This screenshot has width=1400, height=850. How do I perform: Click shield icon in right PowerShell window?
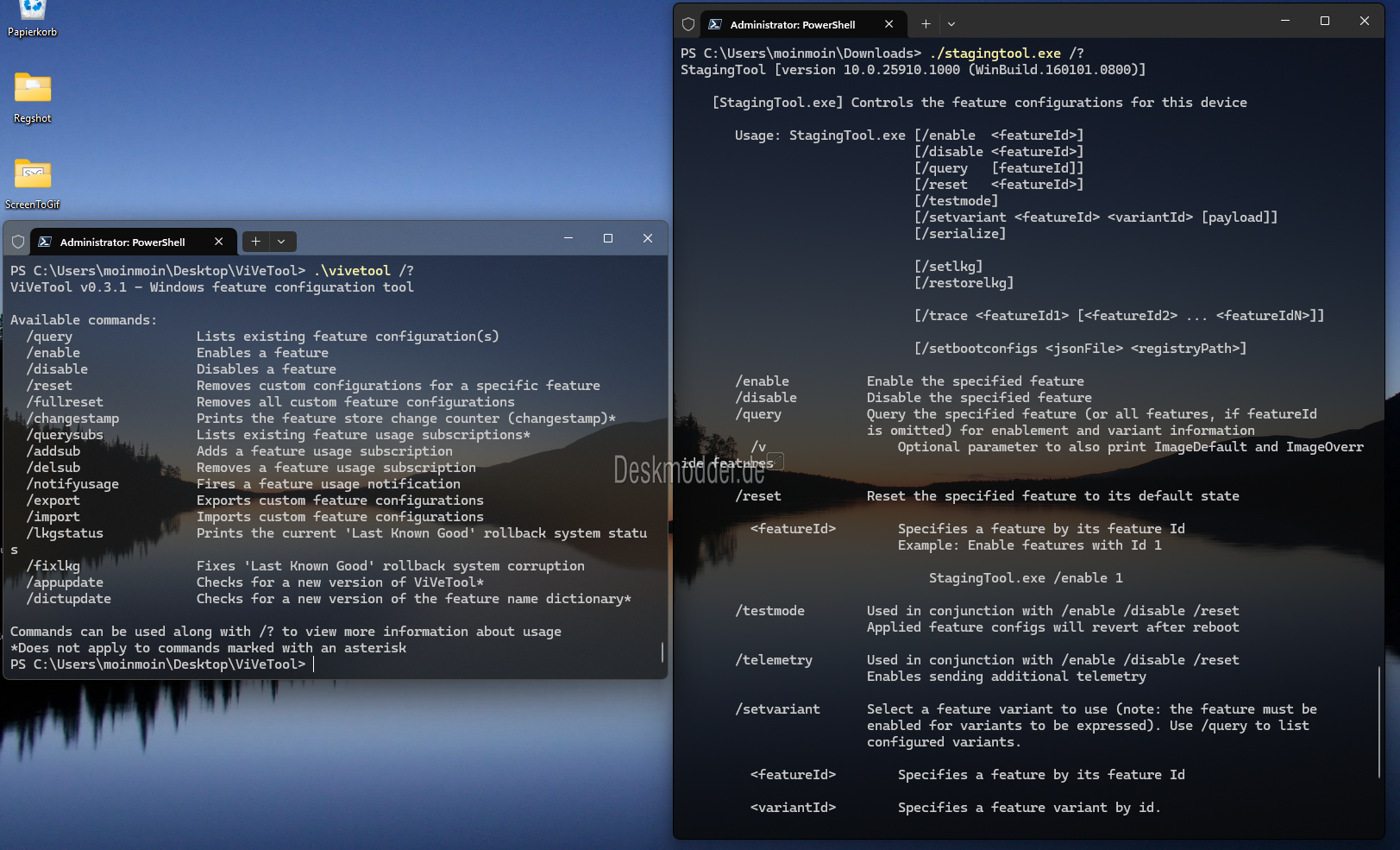(x=688, y=24)
